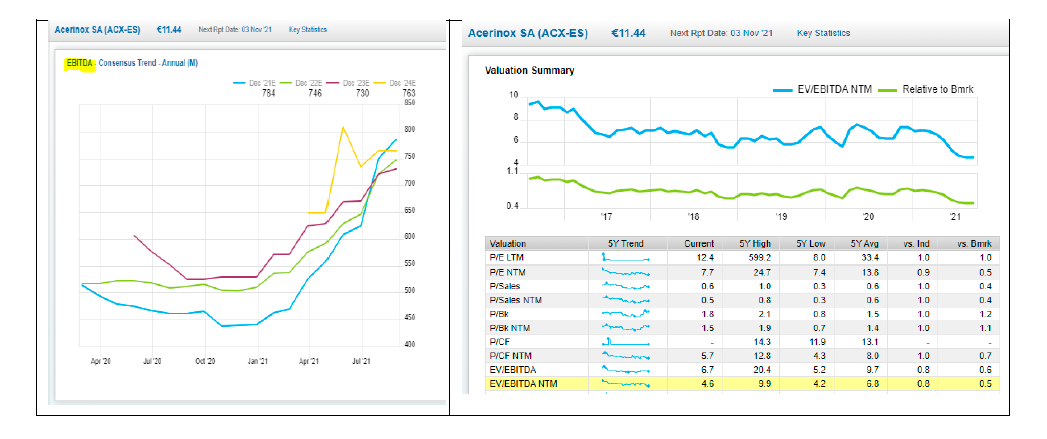The width and height of the screenshot is (1047, 439).
Task: Click the 763 consensus value
Action: pyautogui.click(x=409, y=94)
